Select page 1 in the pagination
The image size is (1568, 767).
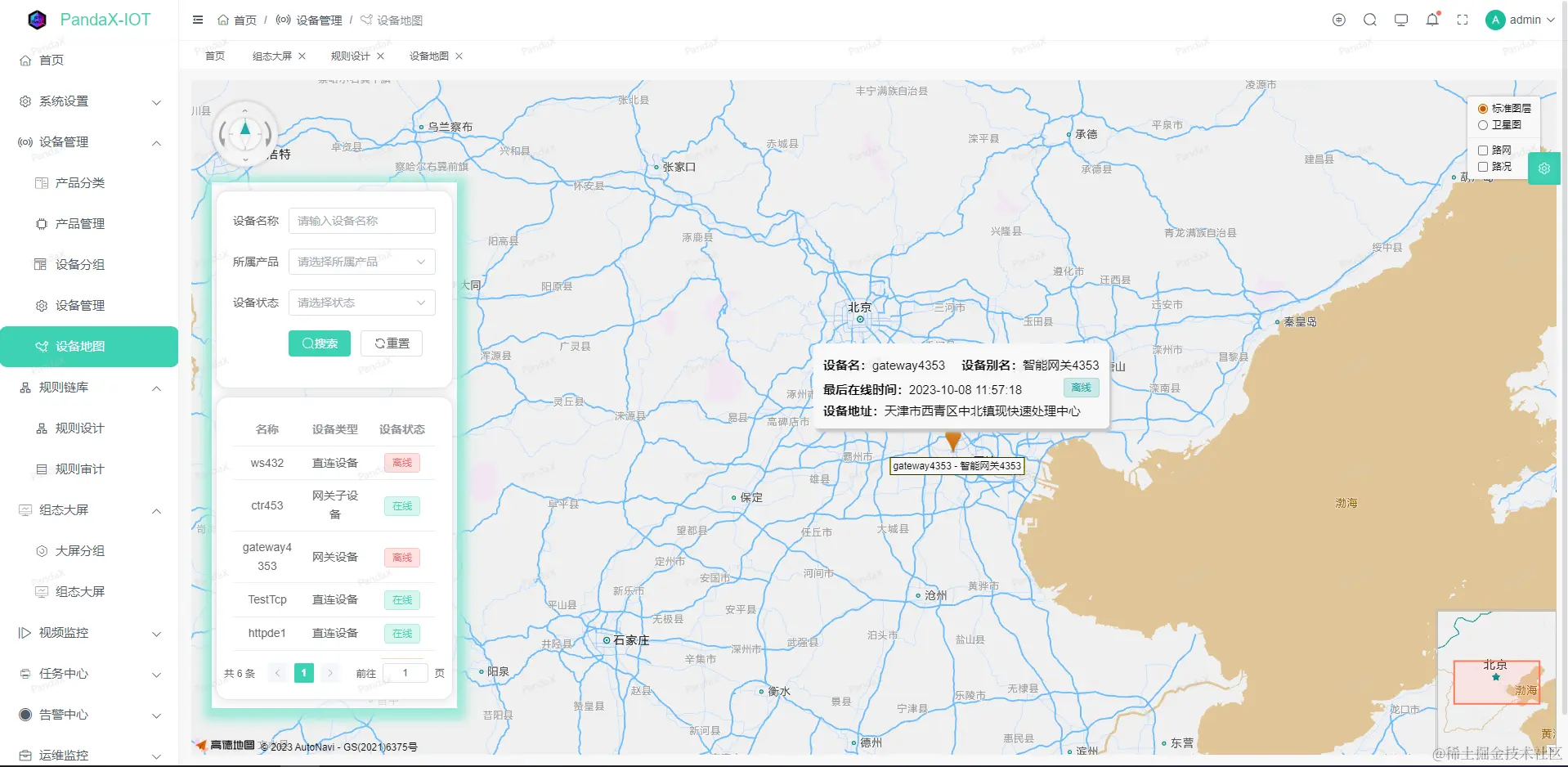304,673
